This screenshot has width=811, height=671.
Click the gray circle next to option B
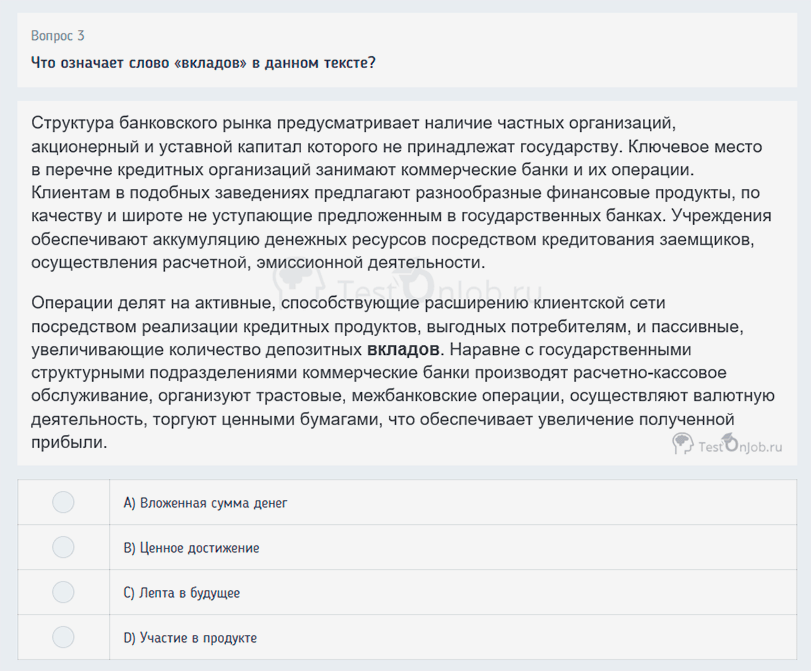click(63, 547)
